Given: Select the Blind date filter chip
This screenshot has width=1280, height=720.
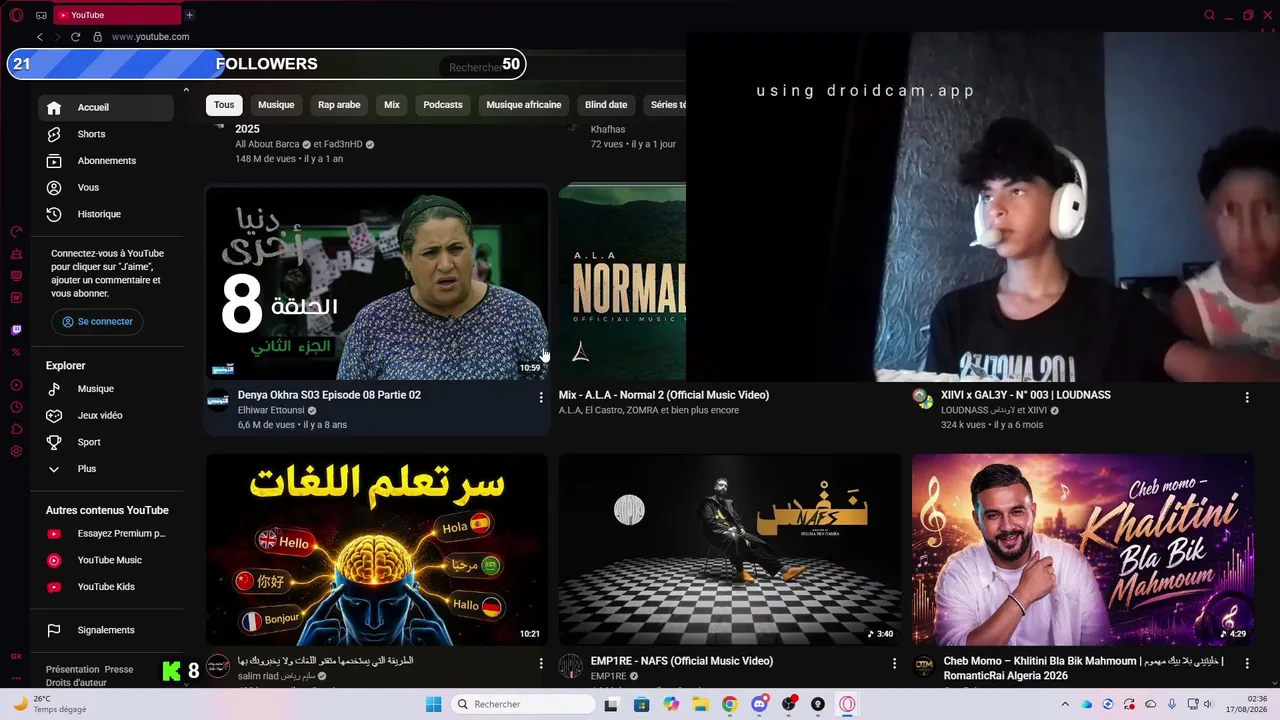Looking at the screenshot, I should (606, 105).
